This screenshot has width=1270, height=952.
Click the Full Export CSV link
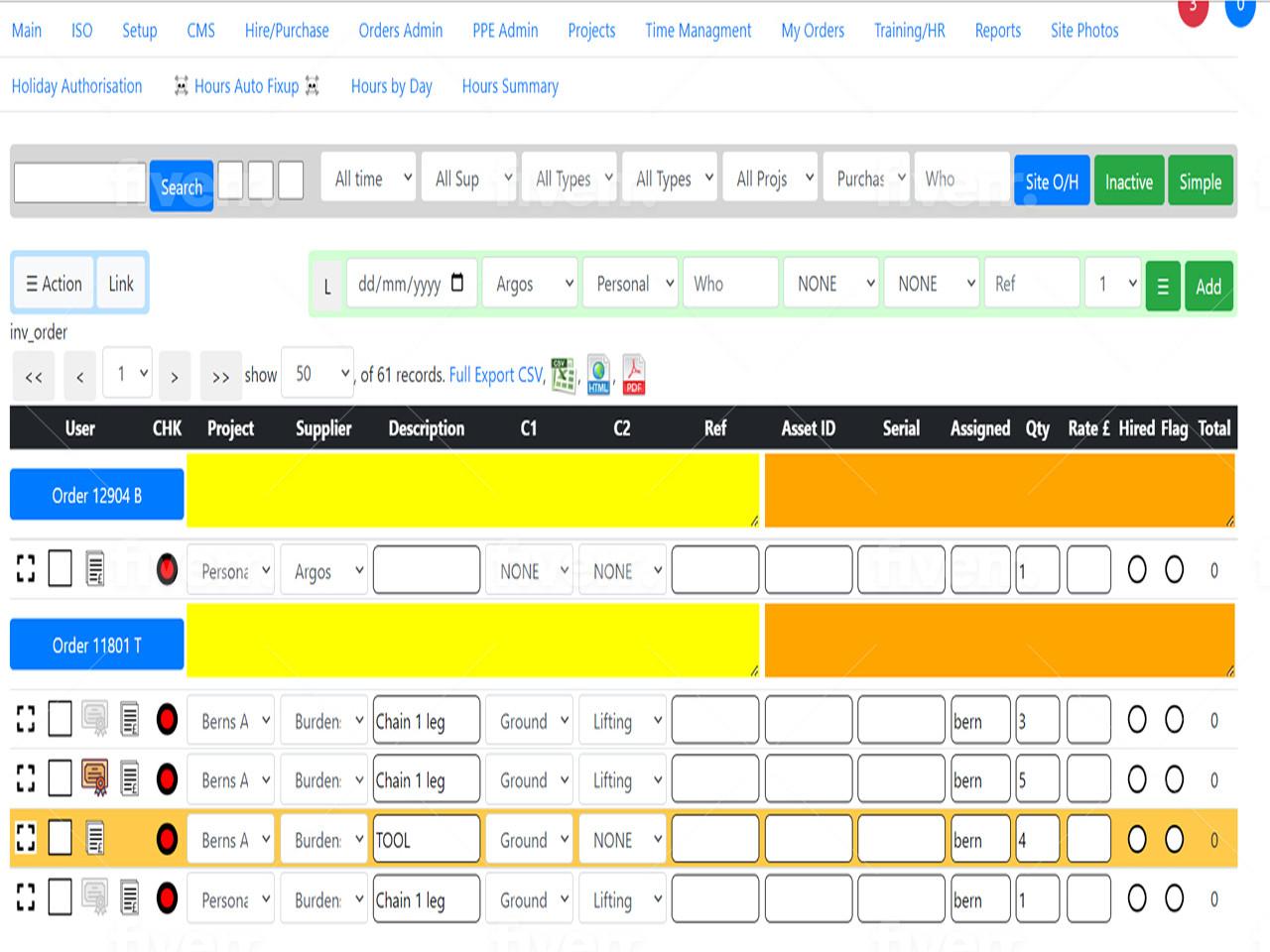[x=495, y=375]
